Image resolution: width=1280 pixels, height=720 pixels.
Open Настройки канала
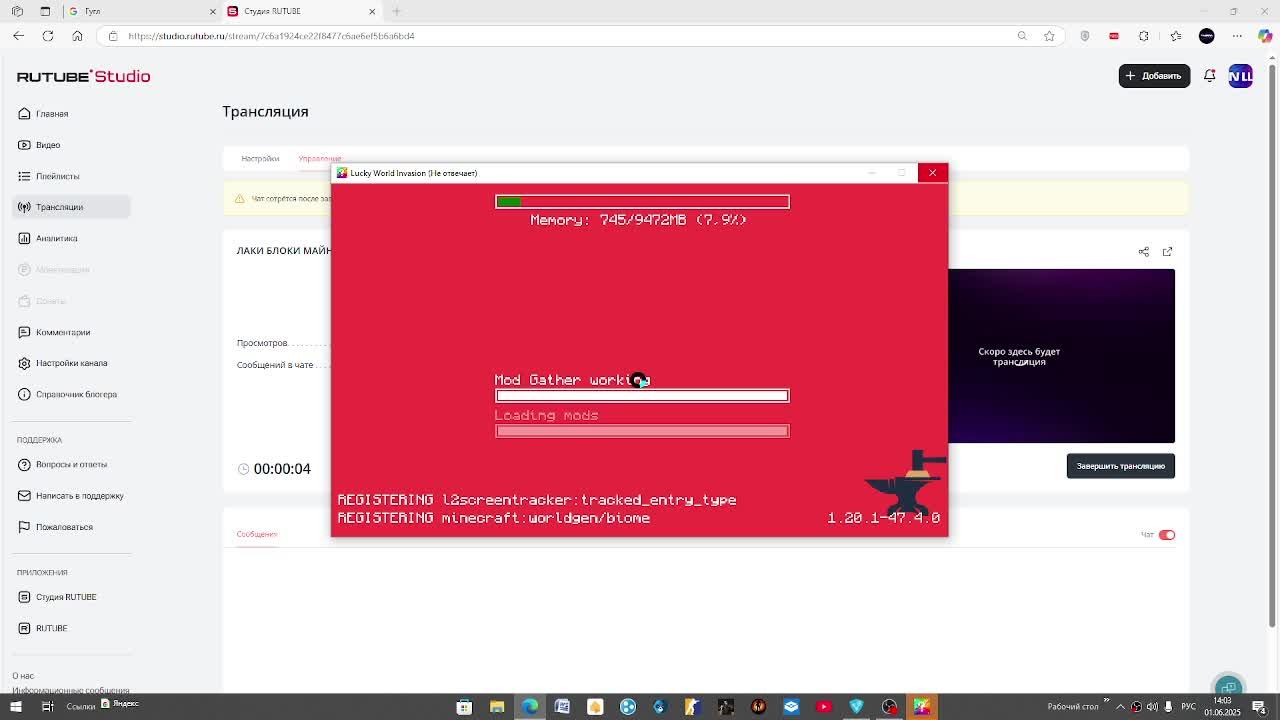pos(71,363)
